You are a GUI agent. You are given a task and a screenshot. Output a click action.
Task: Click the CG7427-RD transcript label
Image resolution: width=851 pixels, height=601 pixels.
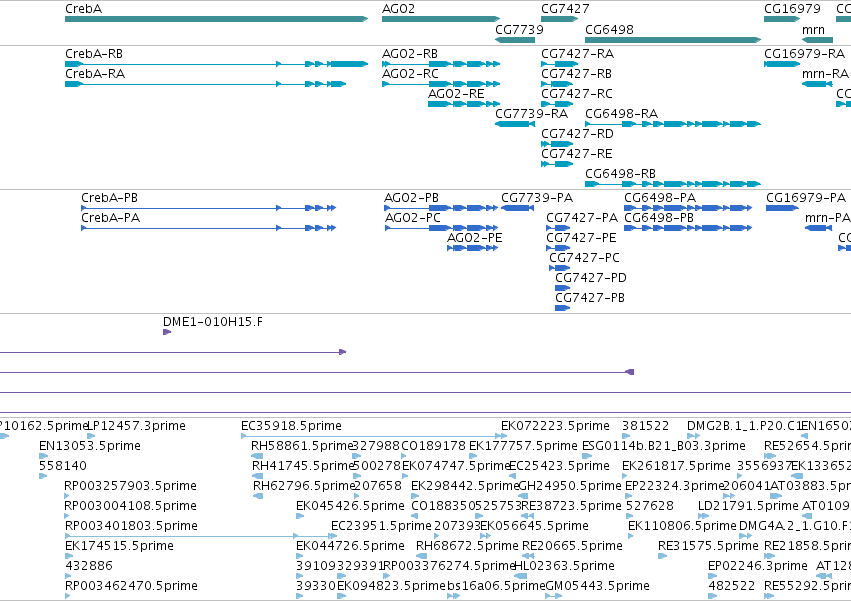577,134
